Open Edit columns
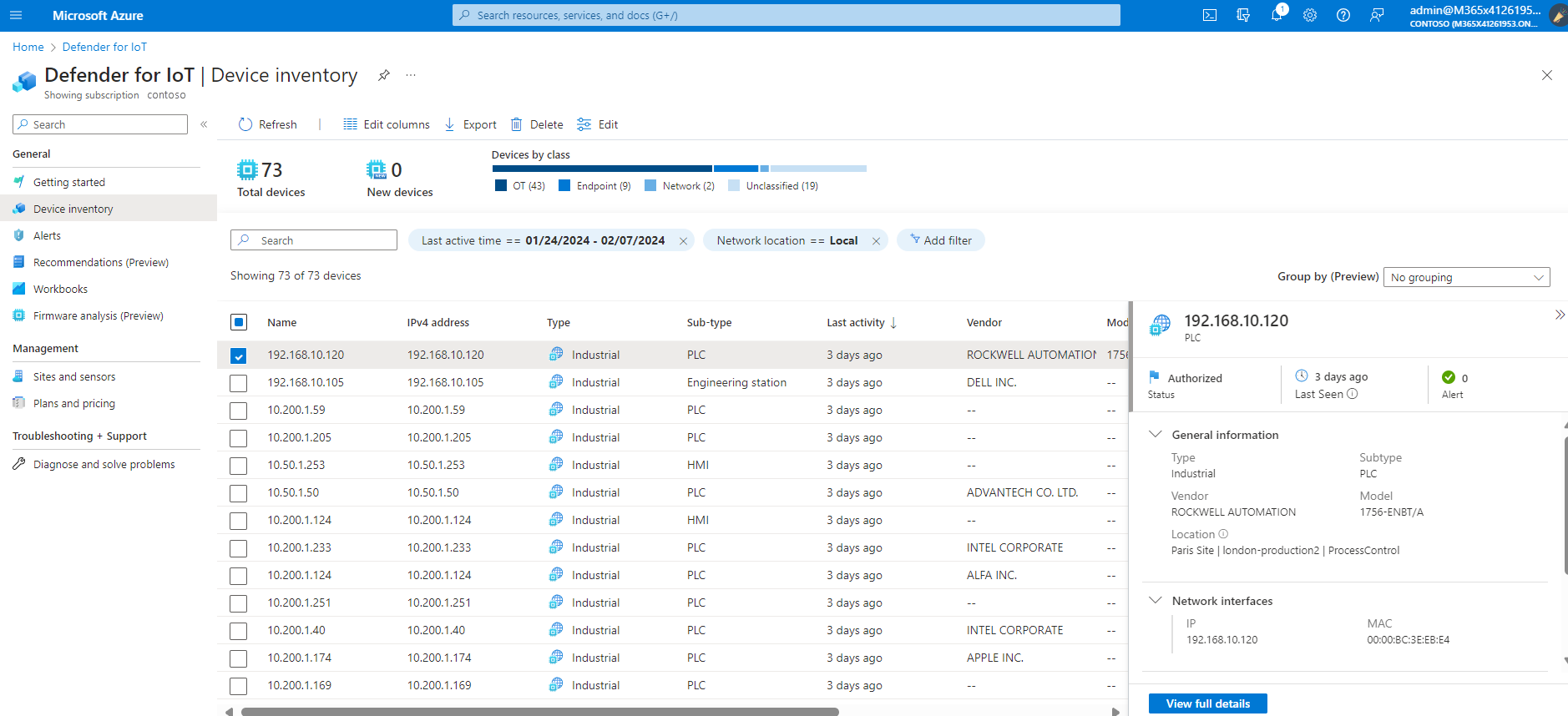This screenshot has width=1568, height=716. click(387, 124)
